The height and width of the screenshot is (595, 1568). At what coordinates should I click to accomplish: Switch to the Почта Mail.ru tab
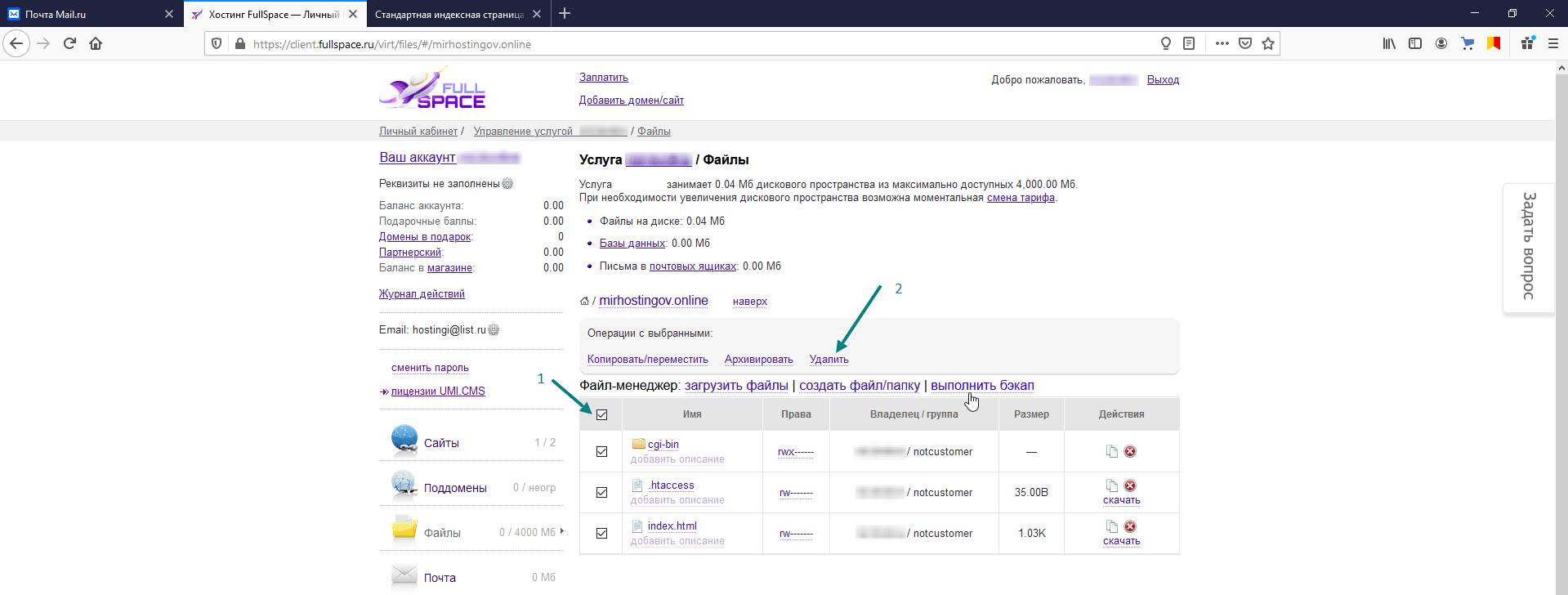coord(90,14)
